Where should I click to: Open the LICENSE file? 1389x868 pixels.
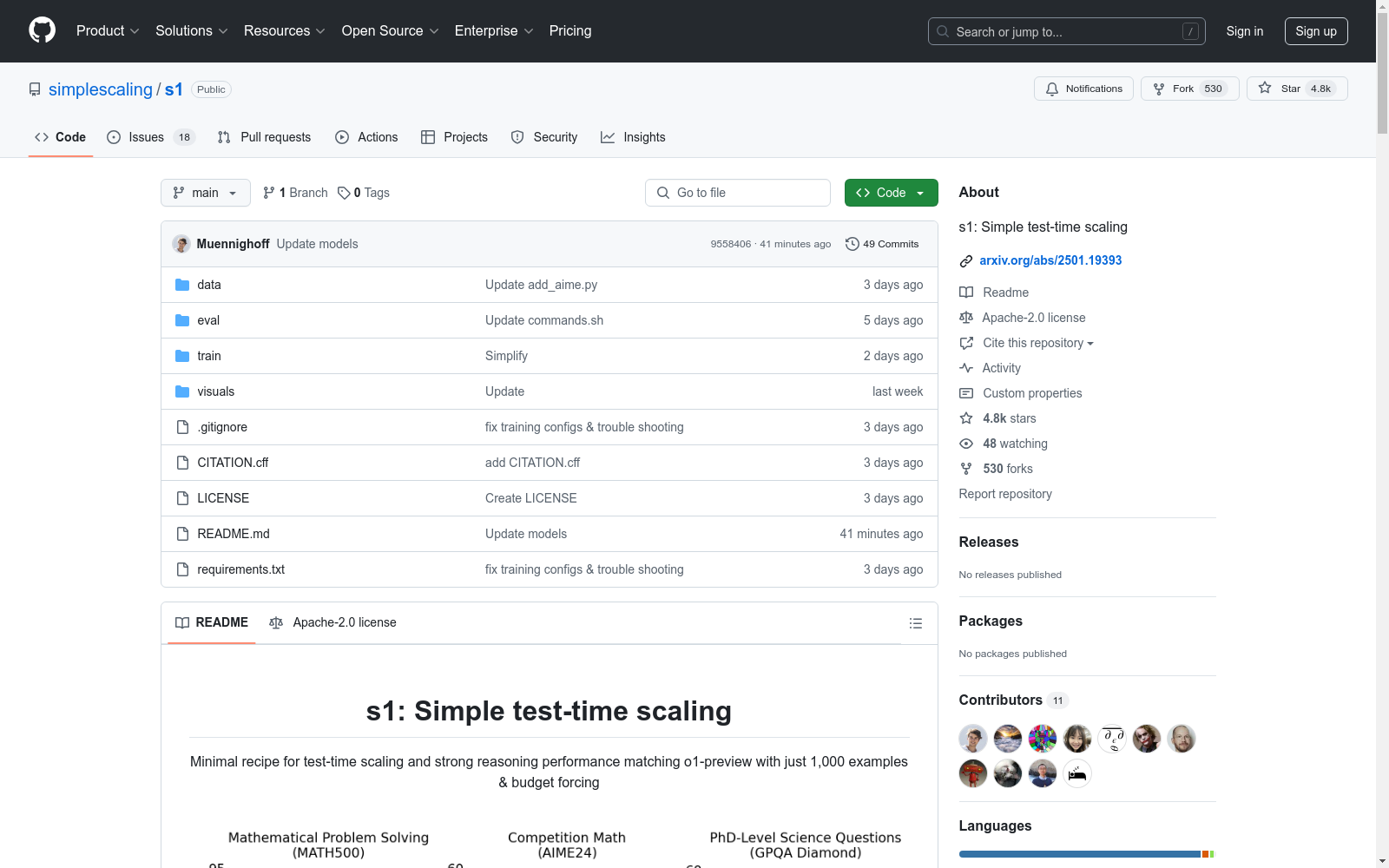point(223,498)
